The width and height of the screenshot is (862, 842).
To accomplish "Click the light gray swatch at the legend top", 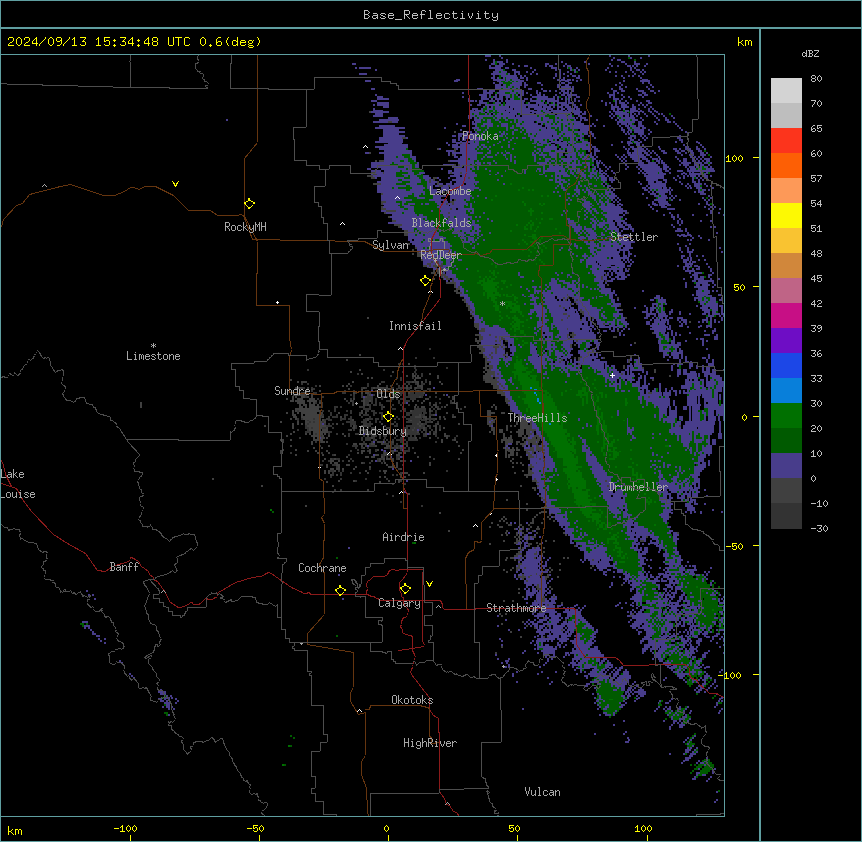I will pyautogui.click(x=786, y=91).
